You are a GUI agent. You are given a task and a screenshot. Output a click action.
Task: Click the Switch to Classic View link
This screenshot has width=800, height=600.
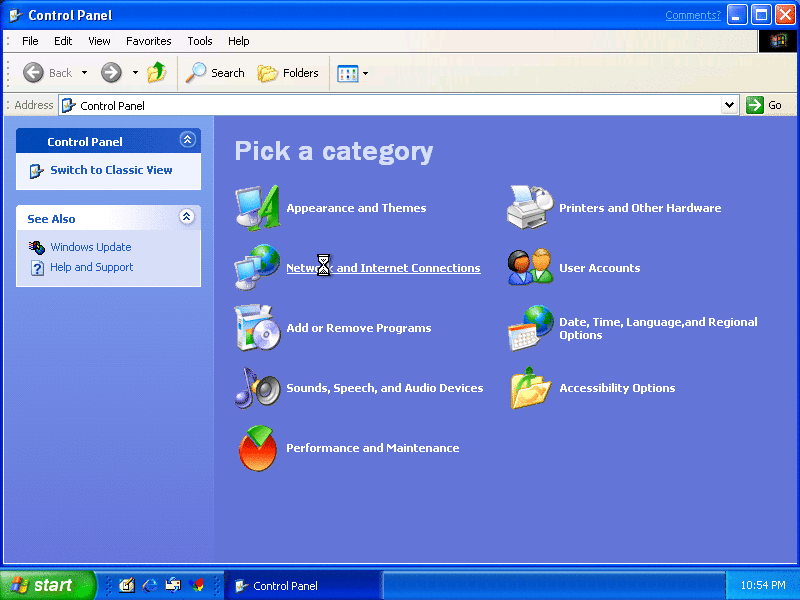[x=111, y=170]
